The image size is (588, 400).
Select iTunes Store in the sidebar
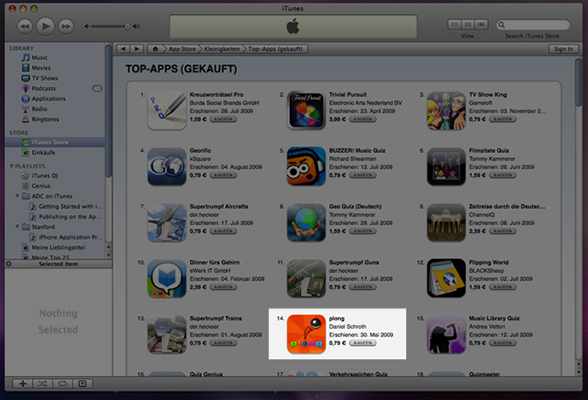pos(55,142)
